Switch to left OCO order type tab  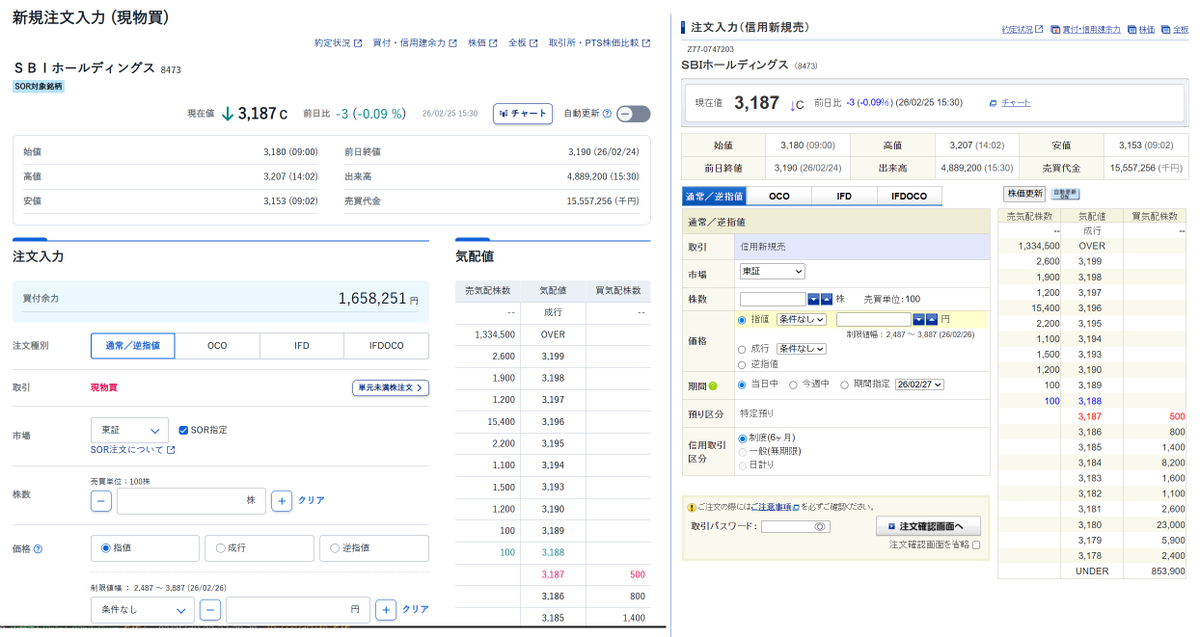click(217, 346)
